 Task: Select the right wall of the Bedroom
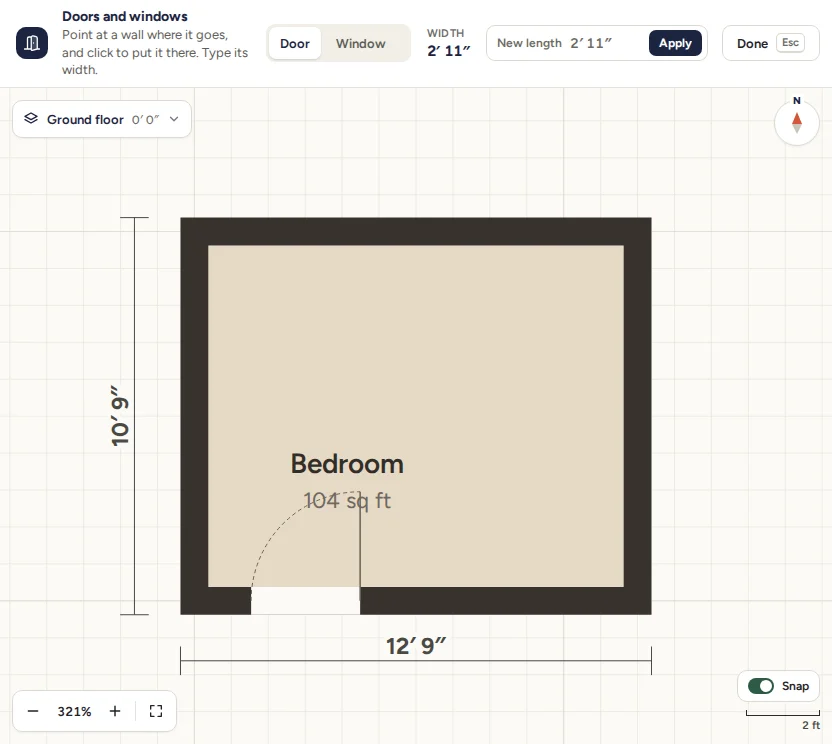[638, 416]
